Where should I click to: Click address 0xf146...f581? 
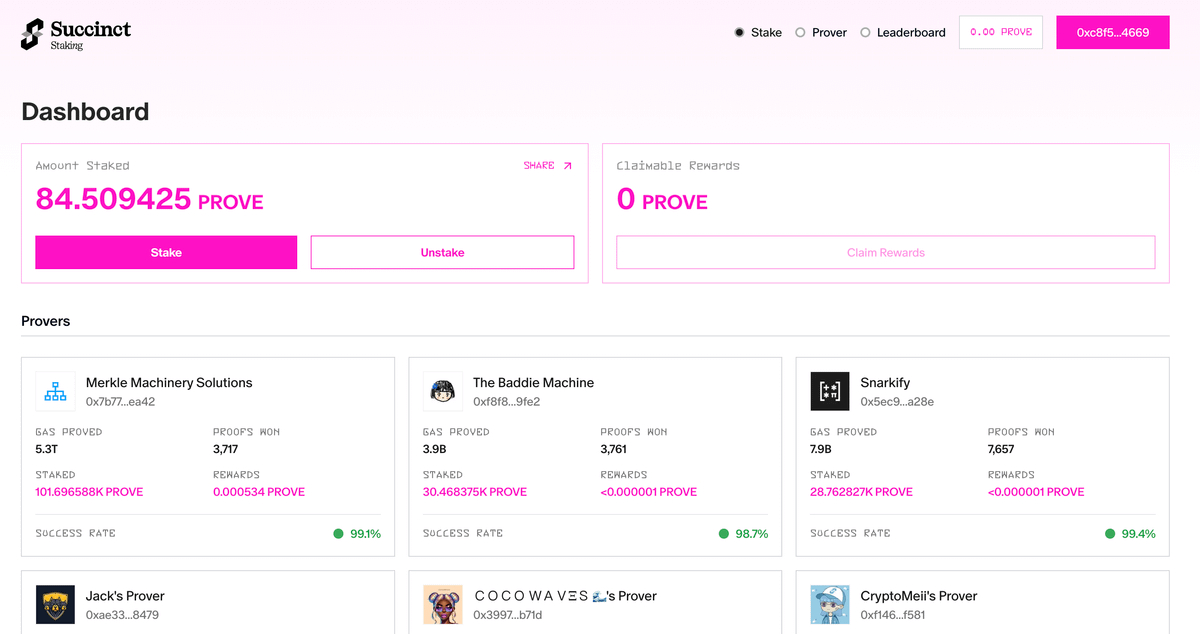893,615
